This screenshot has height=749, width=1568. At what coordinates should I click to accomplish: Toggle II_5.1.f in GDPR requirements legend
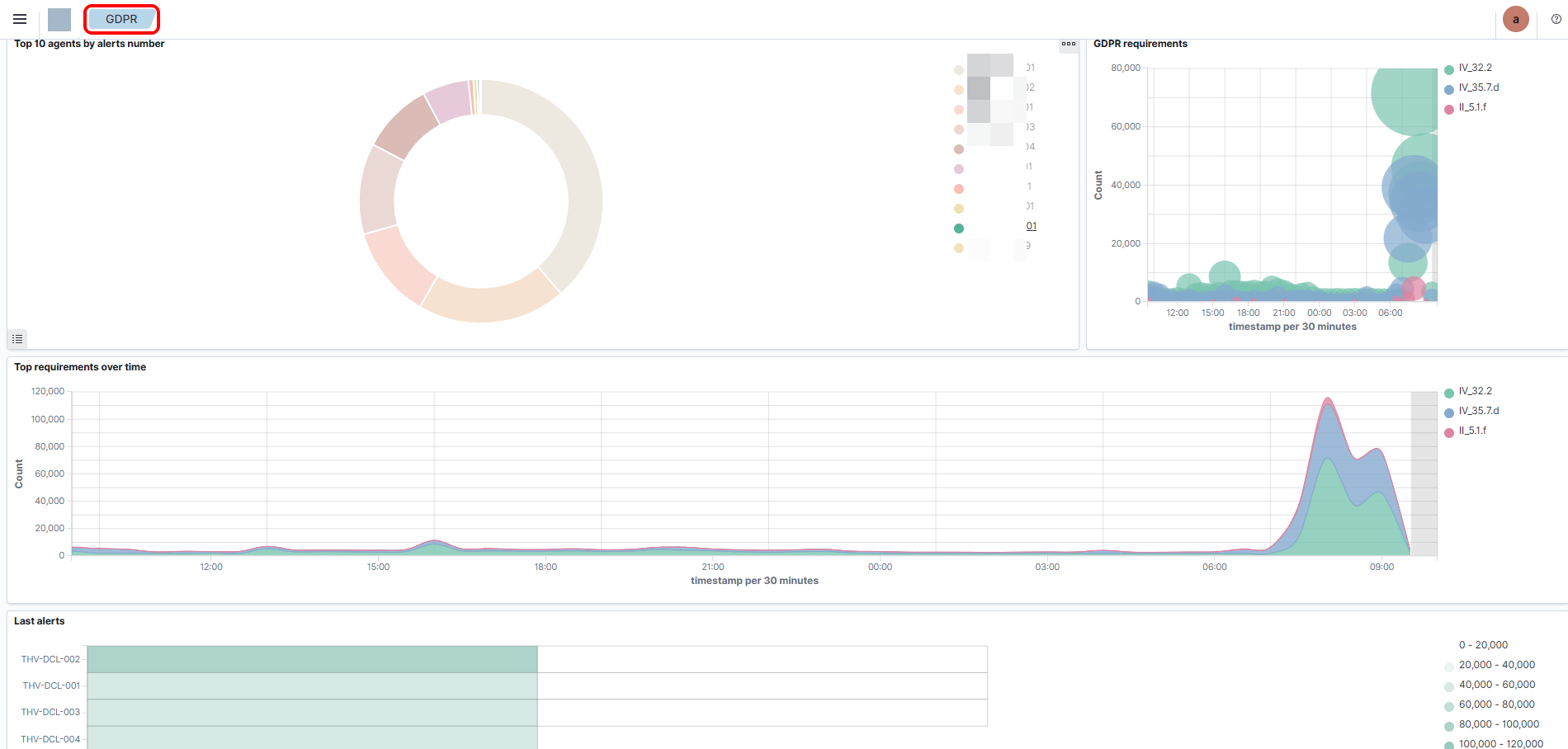pyautogui.click(x=1472, y=107)
